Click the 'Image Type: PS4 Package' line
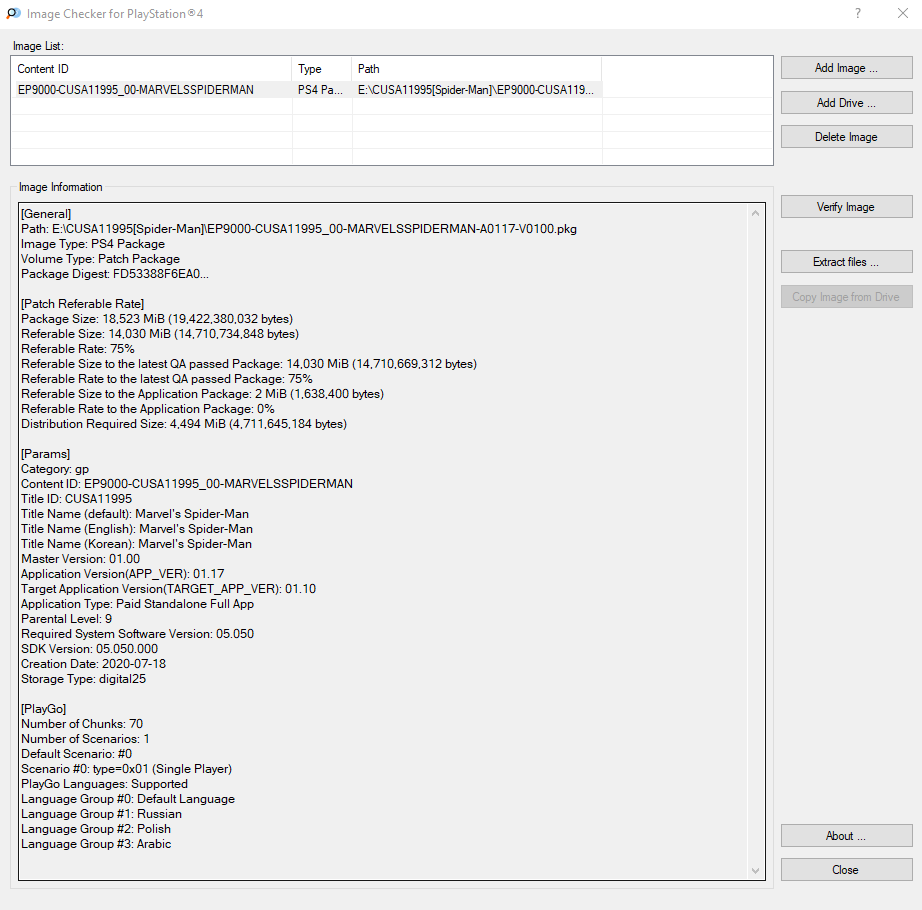The height and width of the screenshot is (910, 922). point(93,244)
